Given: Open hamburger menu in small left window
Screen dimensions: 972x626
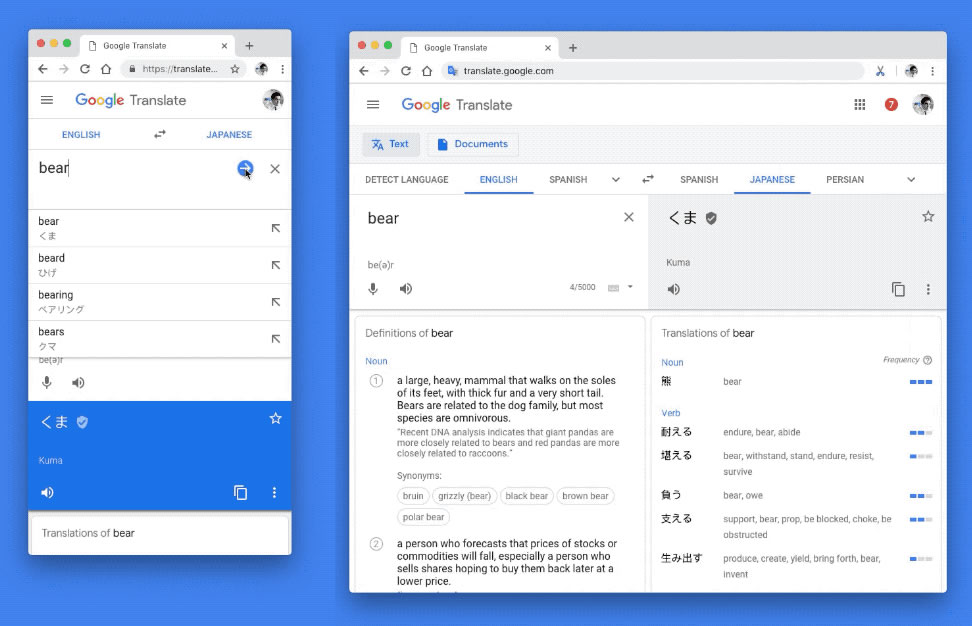Looking at the screenshot, I should pos(46,100).
